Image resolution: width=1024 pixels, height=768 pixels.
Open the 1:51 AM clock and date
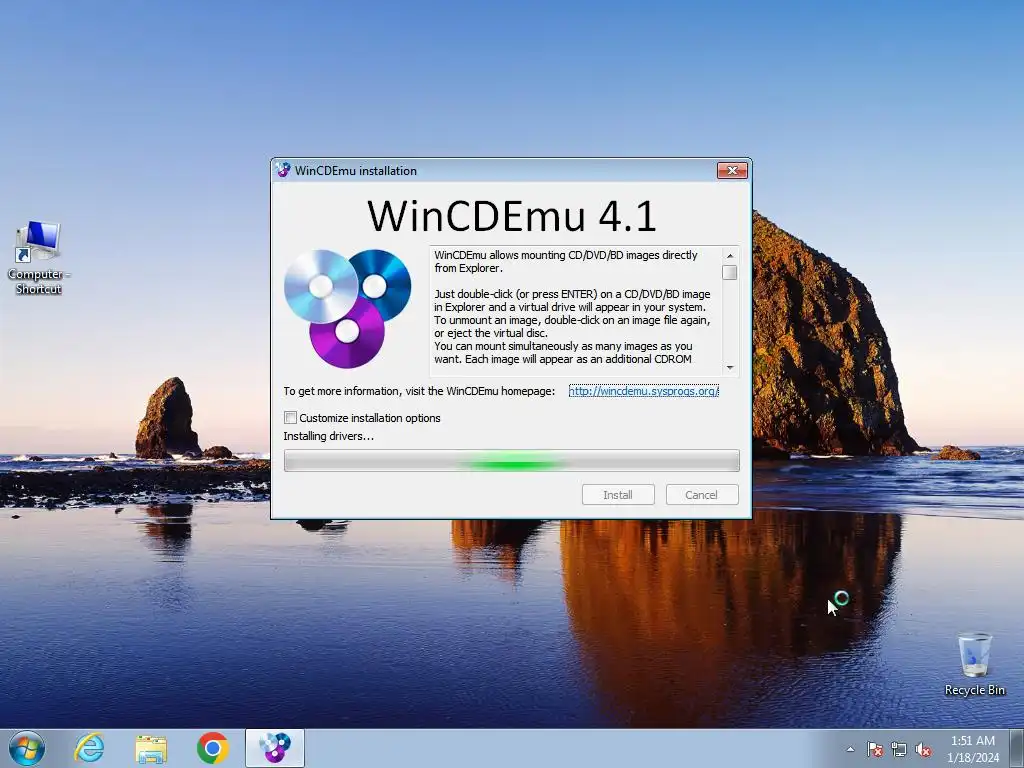pyautogui.click(x=973, y=749)
